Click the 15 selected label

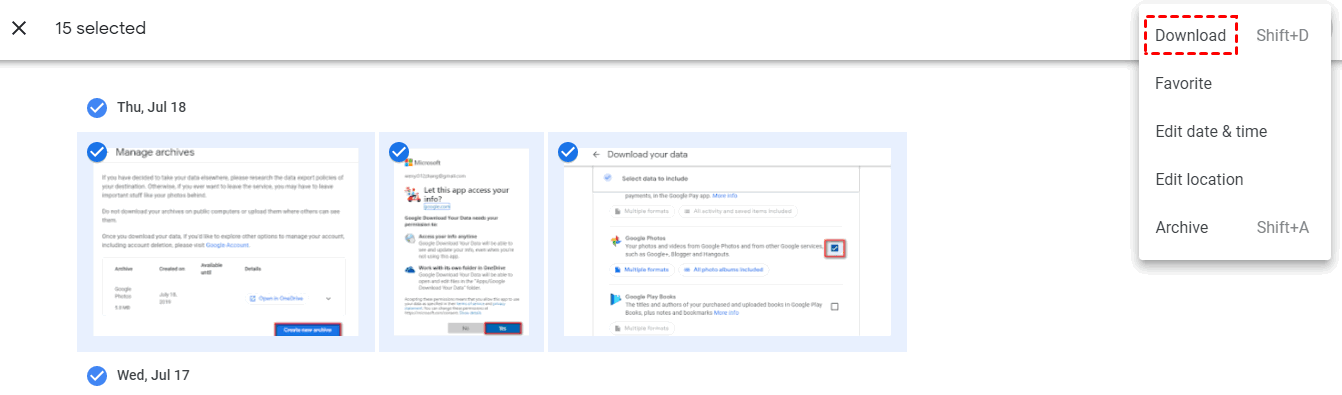(x=100, y=28)
